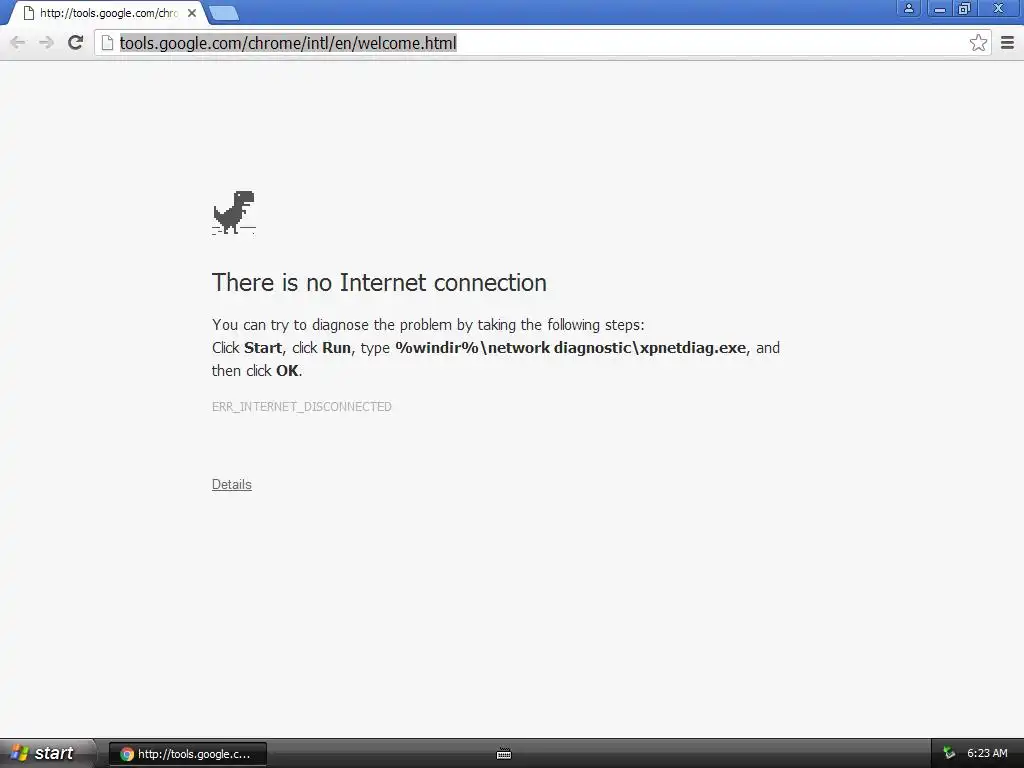Image resolution: width=1024 pixels, height=768 pixels.
Task: Click the keyboard icon in the taskbar
Action: tap(504, 754)
